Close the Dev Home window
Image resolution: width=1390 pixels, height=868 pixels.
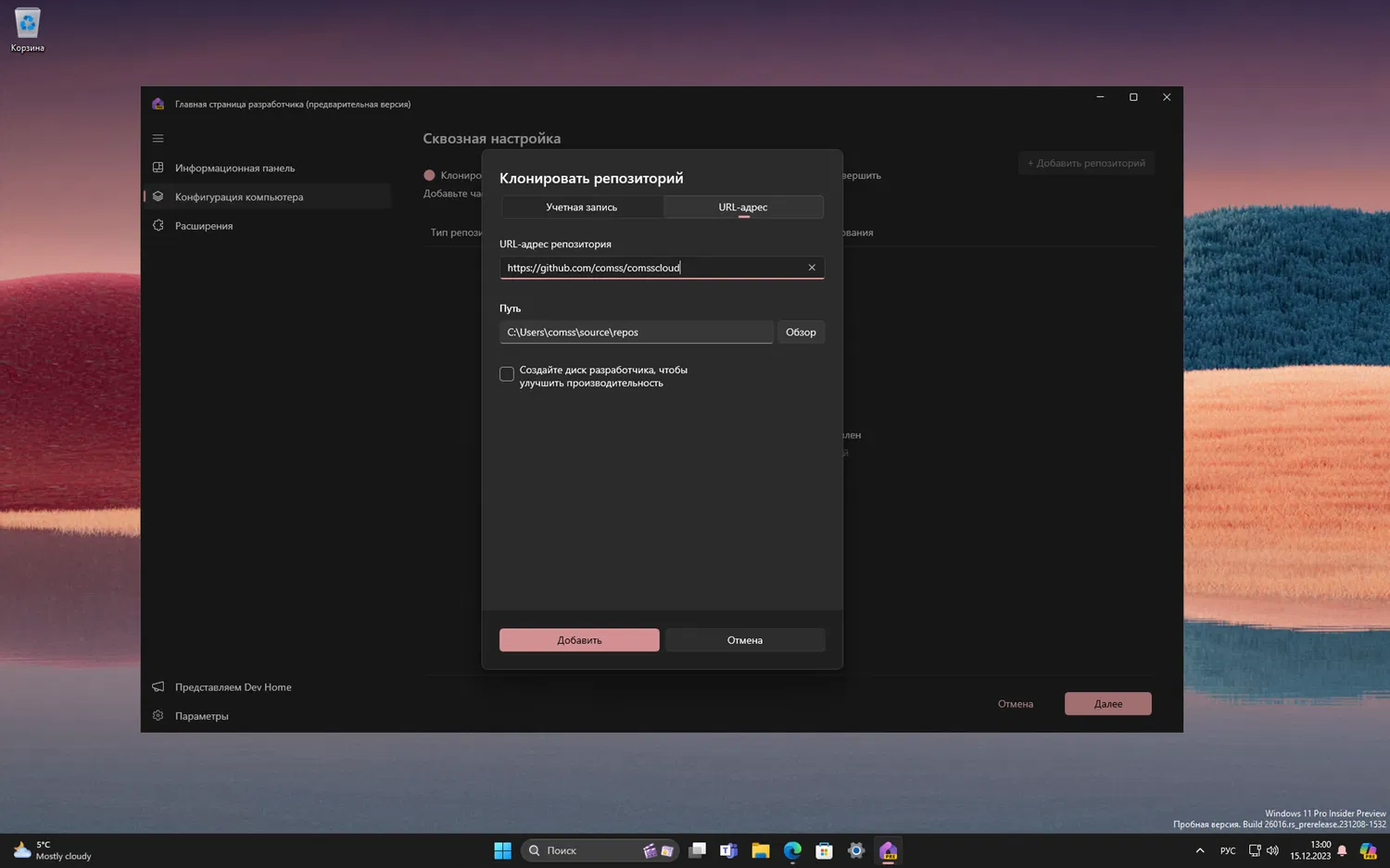[x=1167, y=97]
